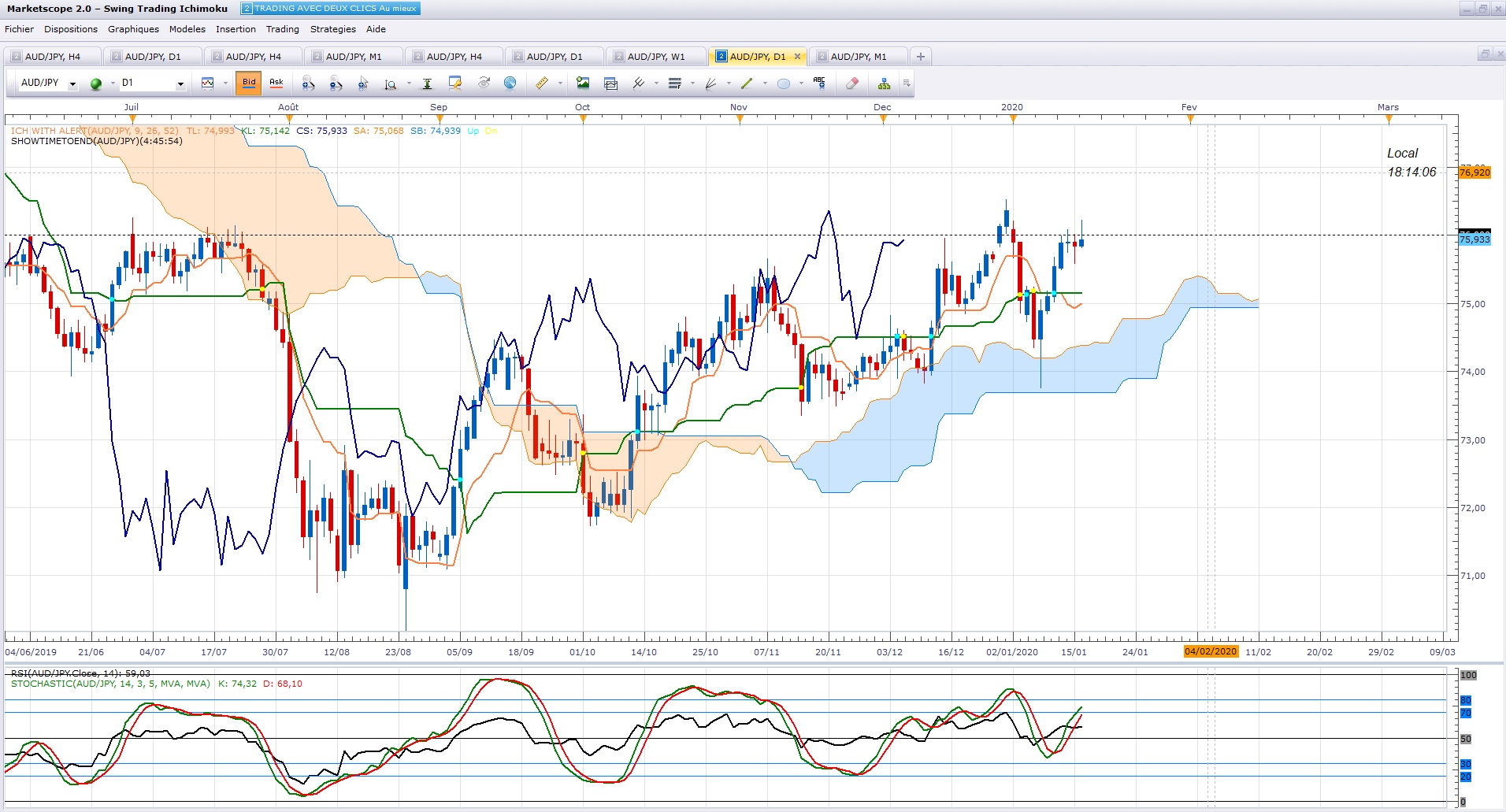The width and height of the screenshot is (1506, 812).
Task: Click the ellipse shape drawing tool
Action: click(x=784, y=83)
